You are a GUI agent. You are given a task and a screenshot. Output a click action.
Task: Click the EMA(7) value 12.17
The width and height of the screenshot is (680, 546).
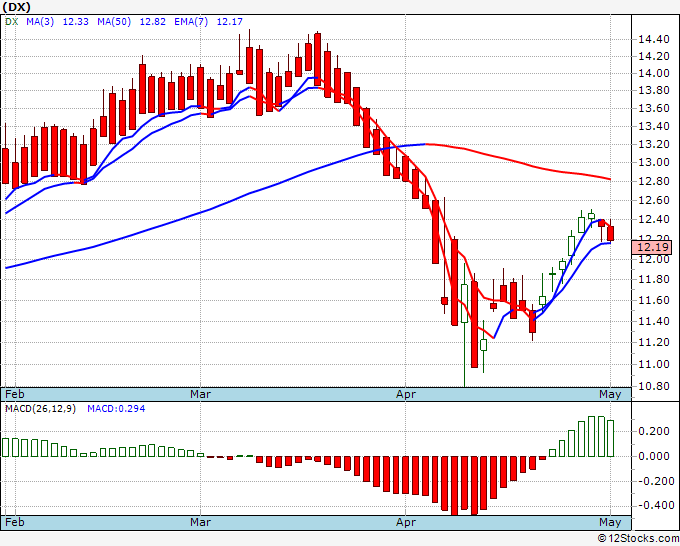229,21
